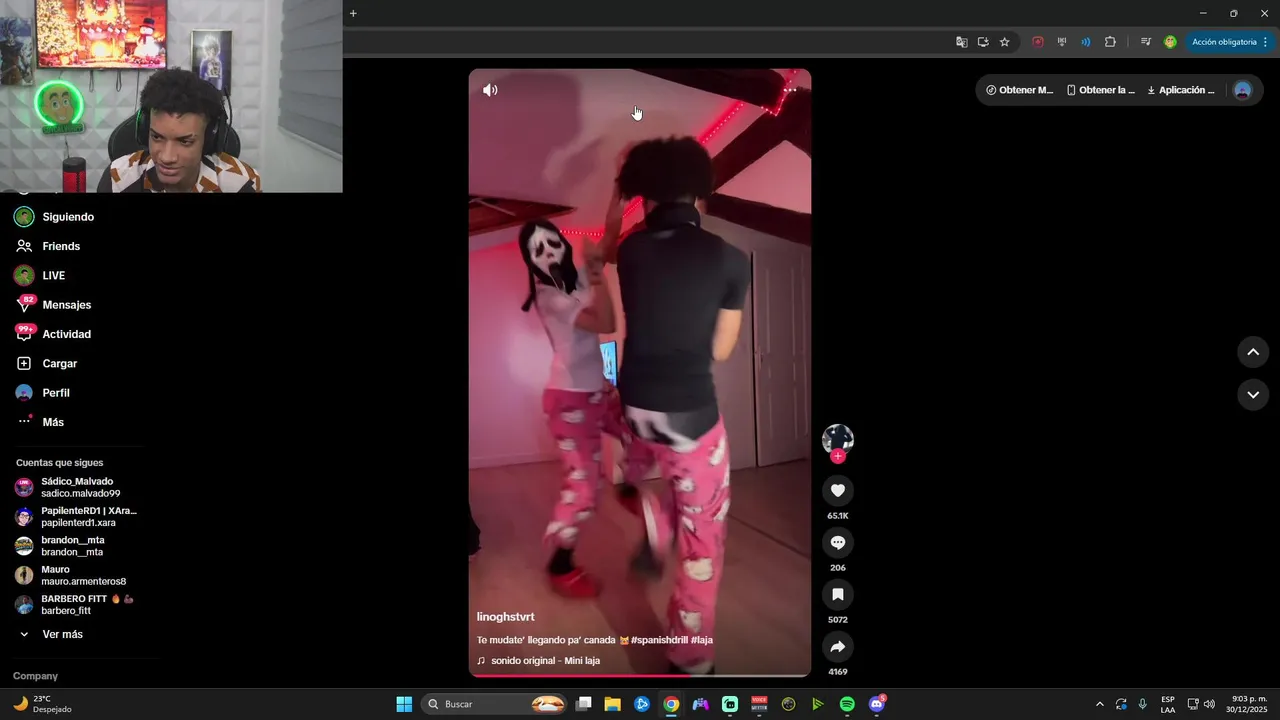The width and height of the screenshot is (1280, 720).
Task: Open the extensions puzzle icon
Action: pyautogui.click(x=1110, y=42)
